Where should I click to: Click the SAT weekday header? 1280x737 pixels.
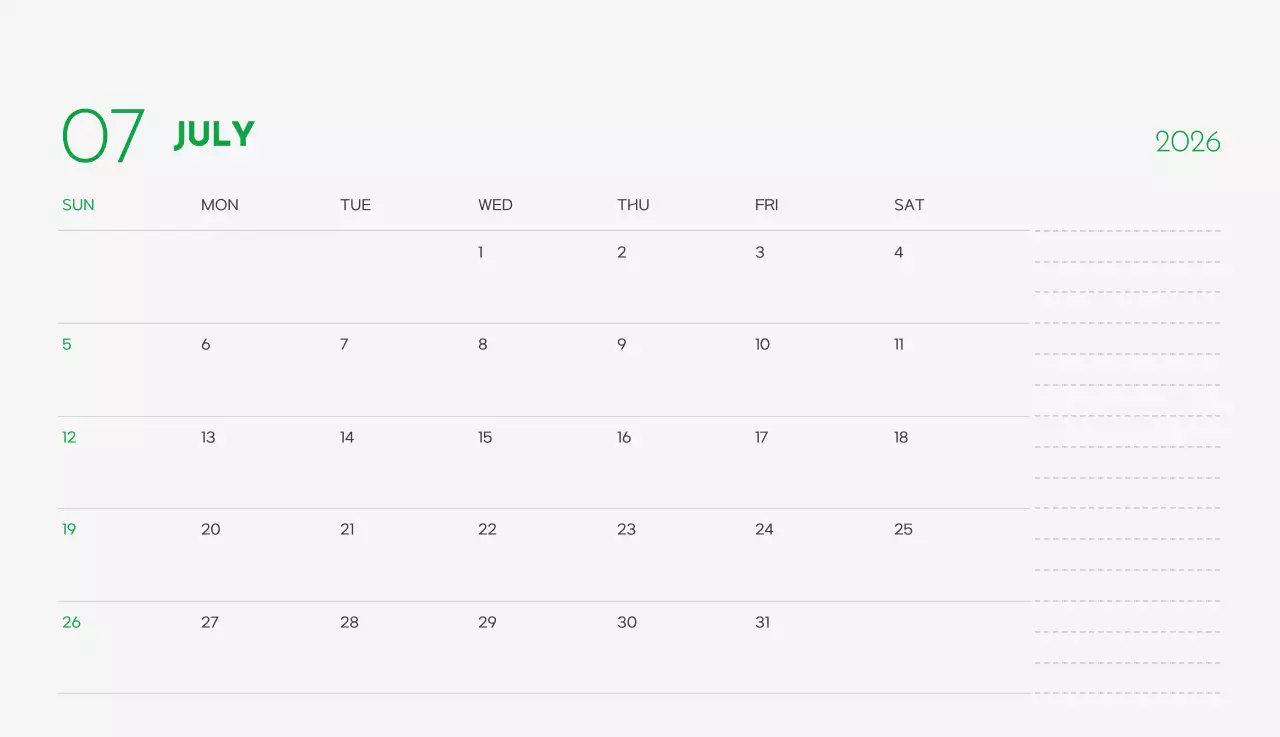(909, 205)
